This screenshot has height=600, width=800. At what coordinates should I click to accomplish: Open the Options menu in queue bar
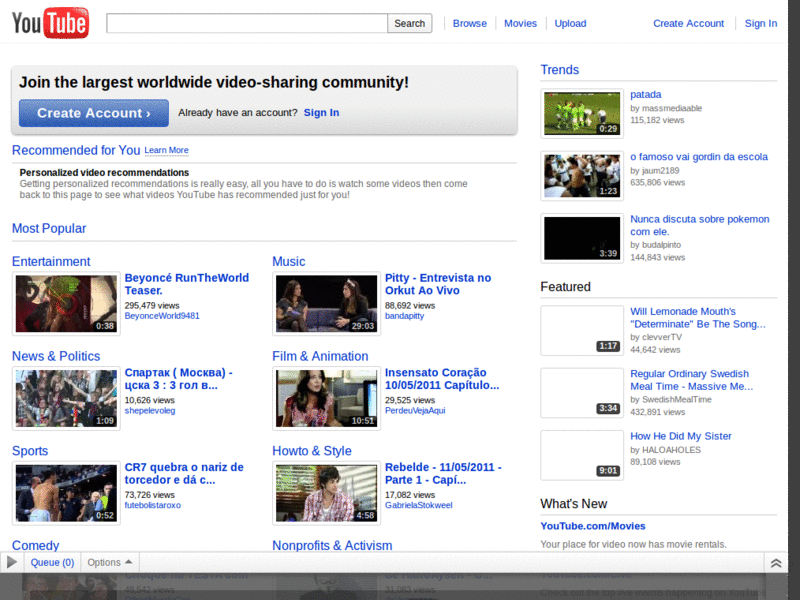pos(110,562)
